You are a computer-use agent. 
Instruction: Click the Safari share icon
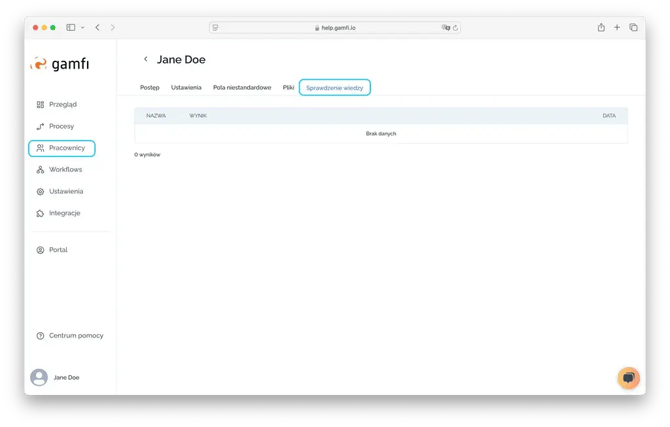click(601, 27)
